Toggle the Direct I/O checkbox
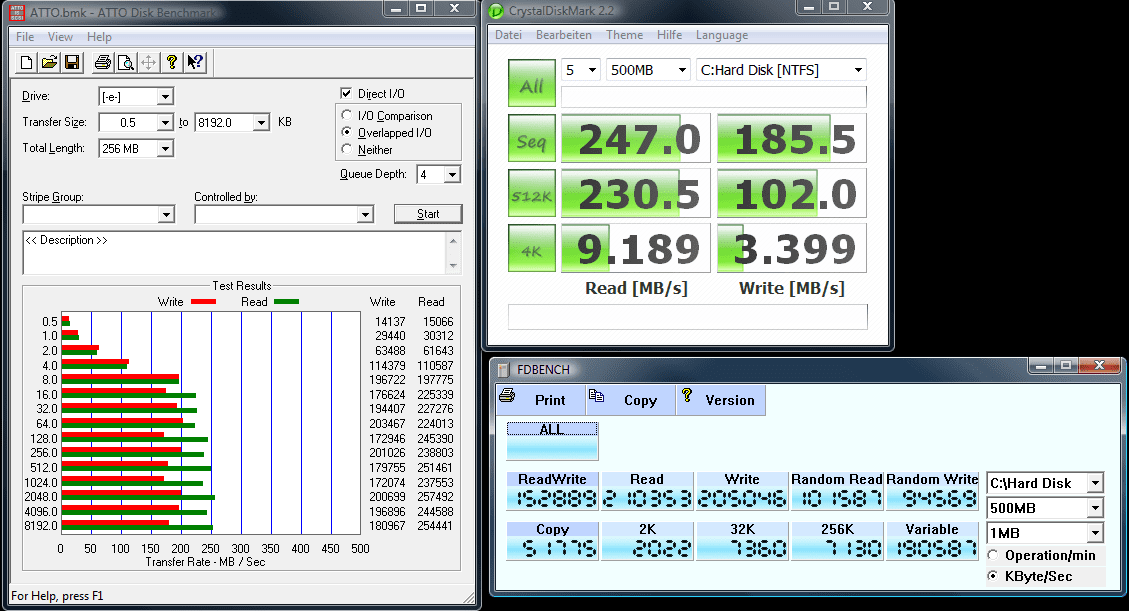Screen dimensions: 1129x611 tap(346, 94)
